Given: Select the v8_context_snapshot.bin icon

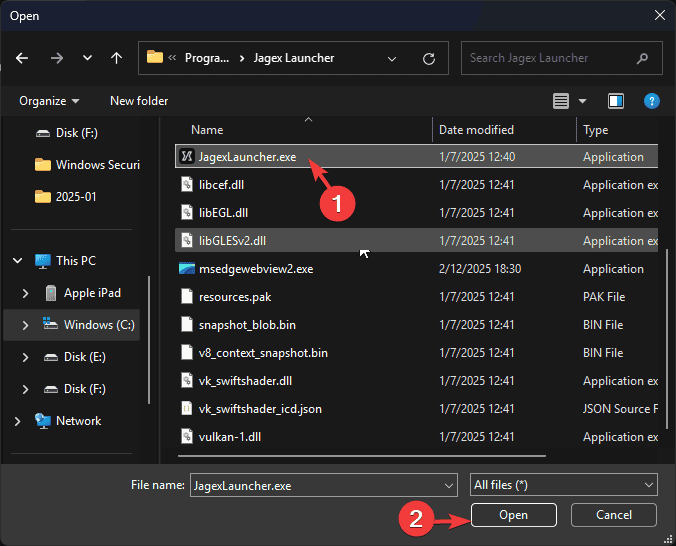Looking at the screenshot, I should [x=187, y=352].
